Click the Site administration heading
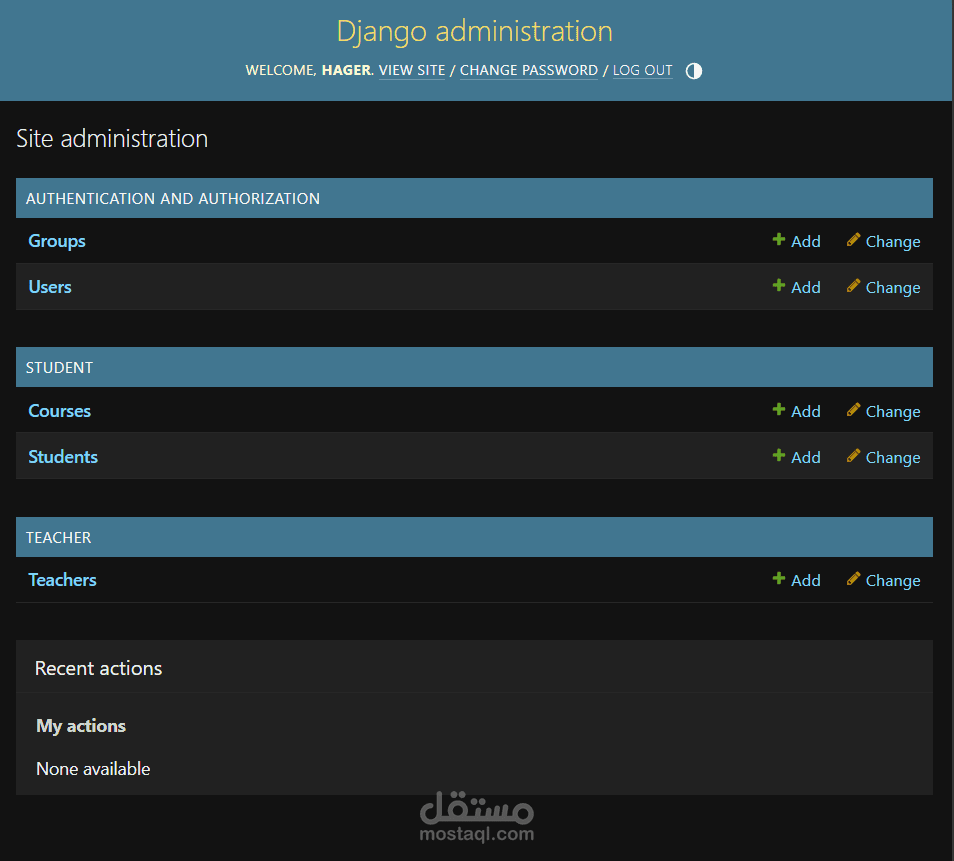Screen dimensions: 954x861 point(112,139)
